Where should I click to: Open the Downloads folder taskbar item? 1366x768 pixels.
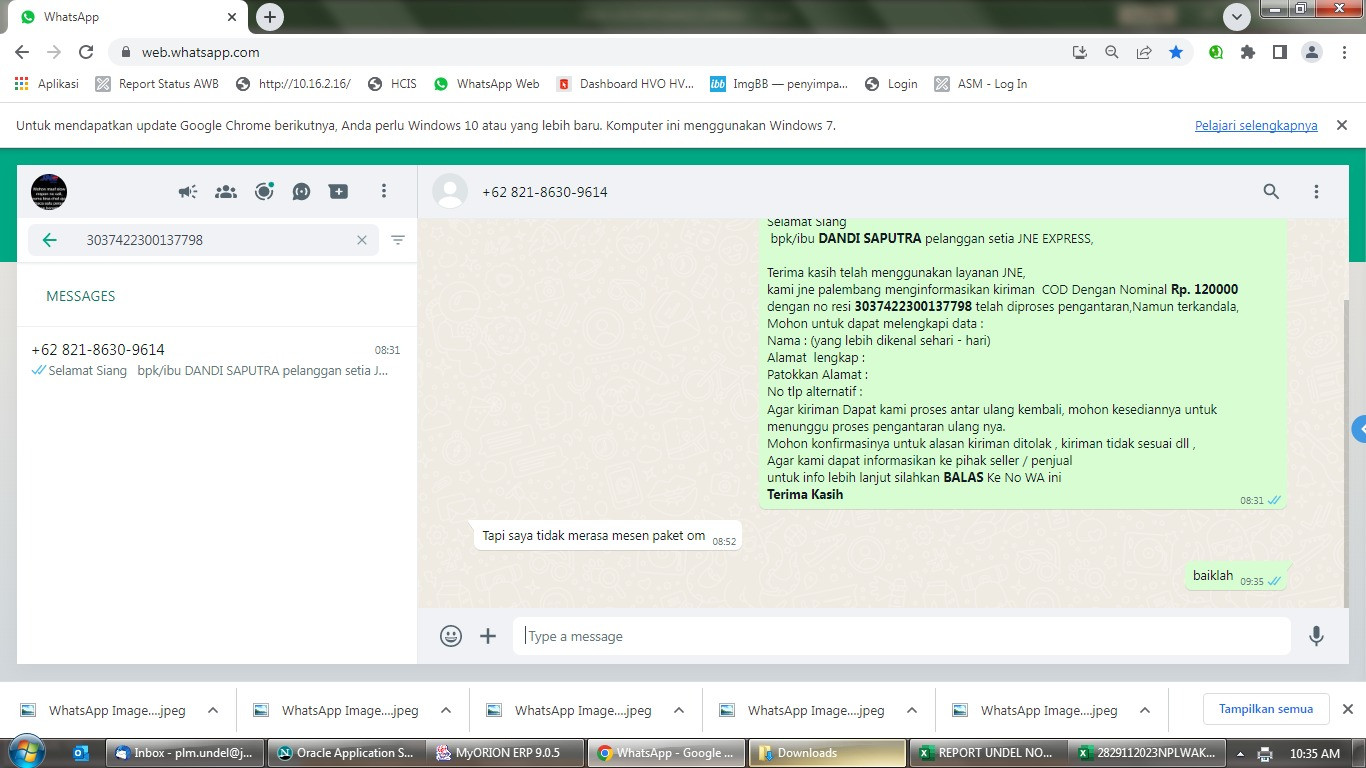pyautogui.click(x=826, y=753)
